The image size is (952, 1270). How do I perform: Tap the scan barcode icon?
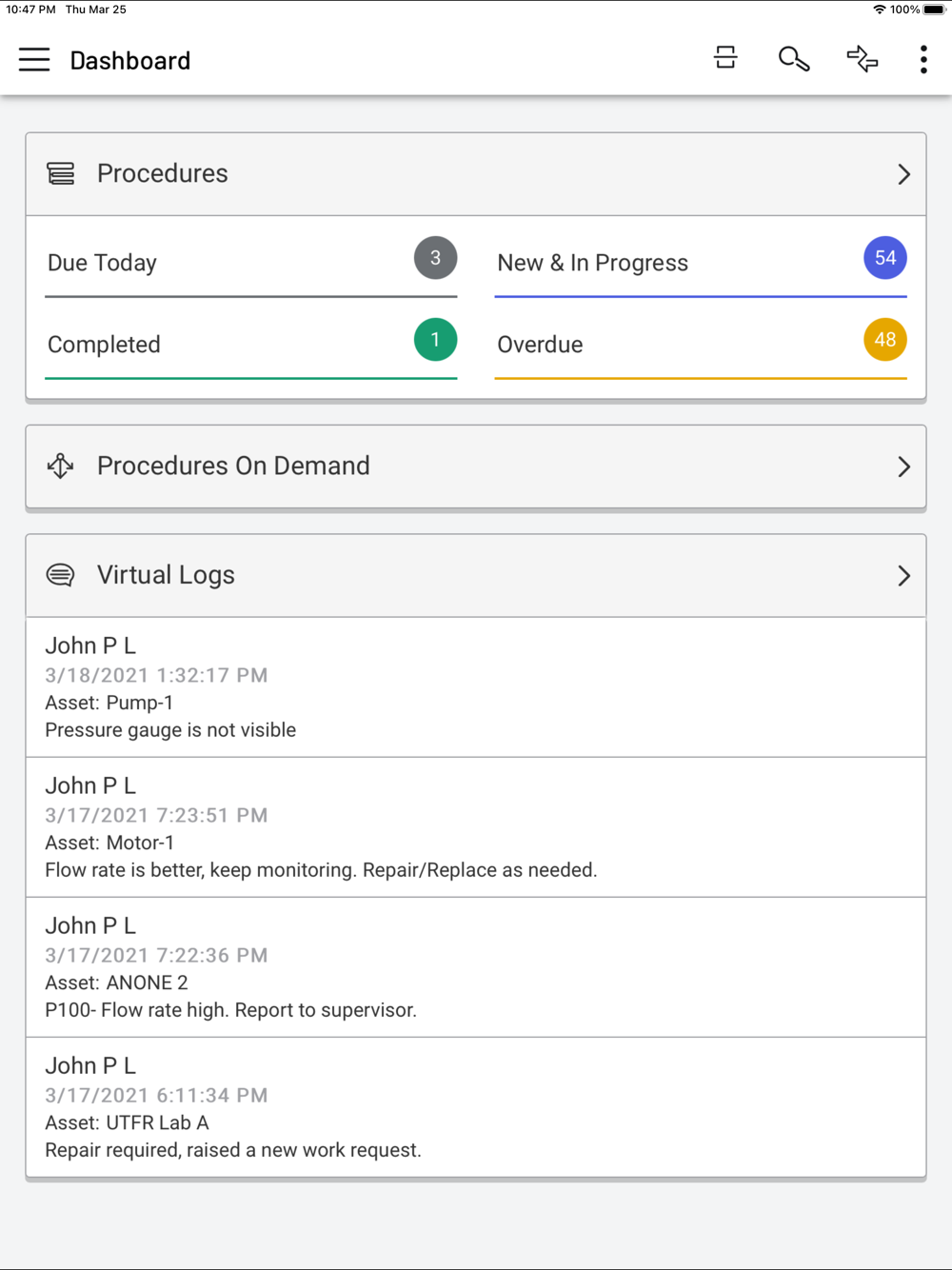tap(725, 59)
